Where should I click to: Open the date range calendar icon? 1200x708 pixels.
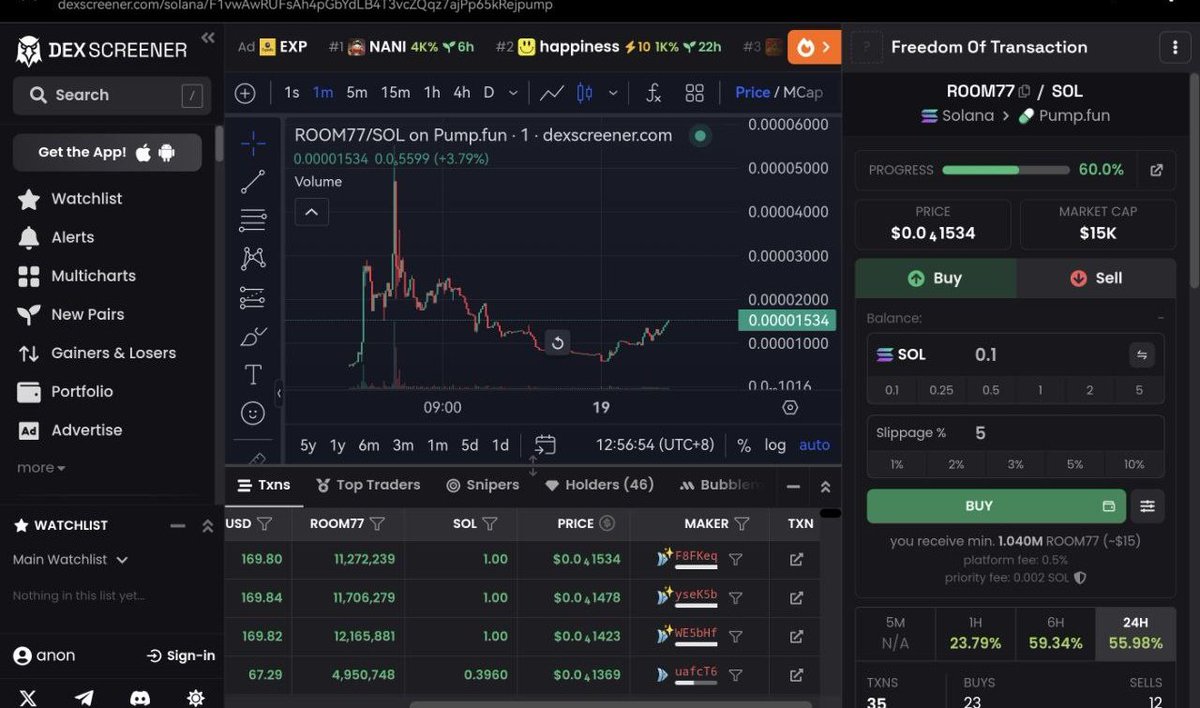[x=545, y=445]
